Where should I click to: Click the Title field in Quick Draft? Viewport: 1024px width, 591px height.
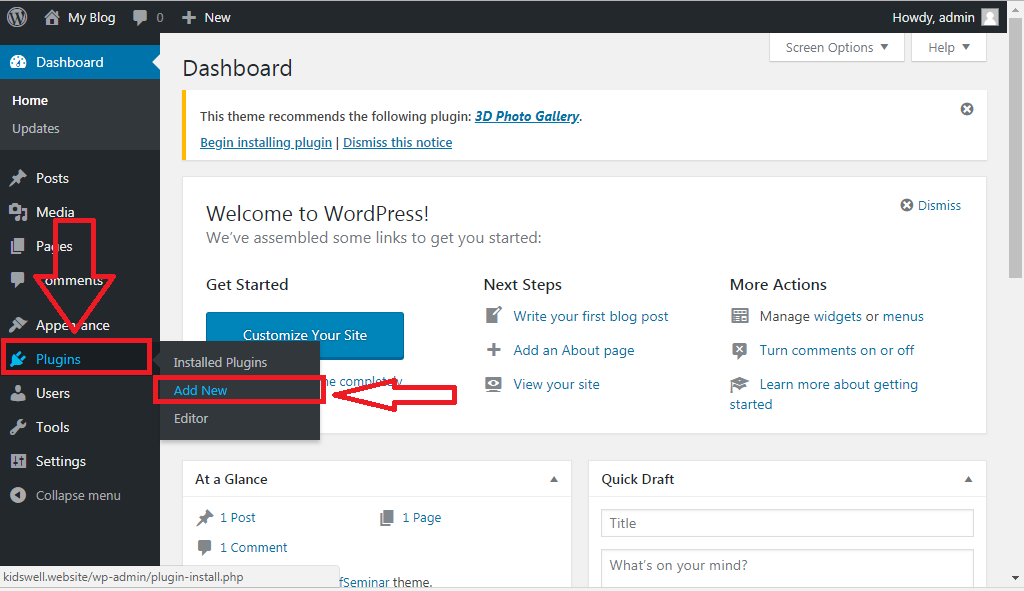tap(787, 523)
